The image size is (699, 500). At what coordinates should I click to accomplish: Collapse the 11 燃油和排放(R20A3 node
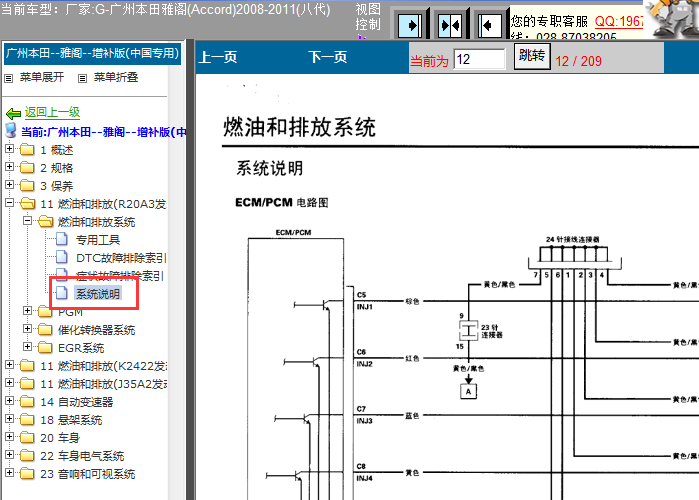tap(9, 203)
